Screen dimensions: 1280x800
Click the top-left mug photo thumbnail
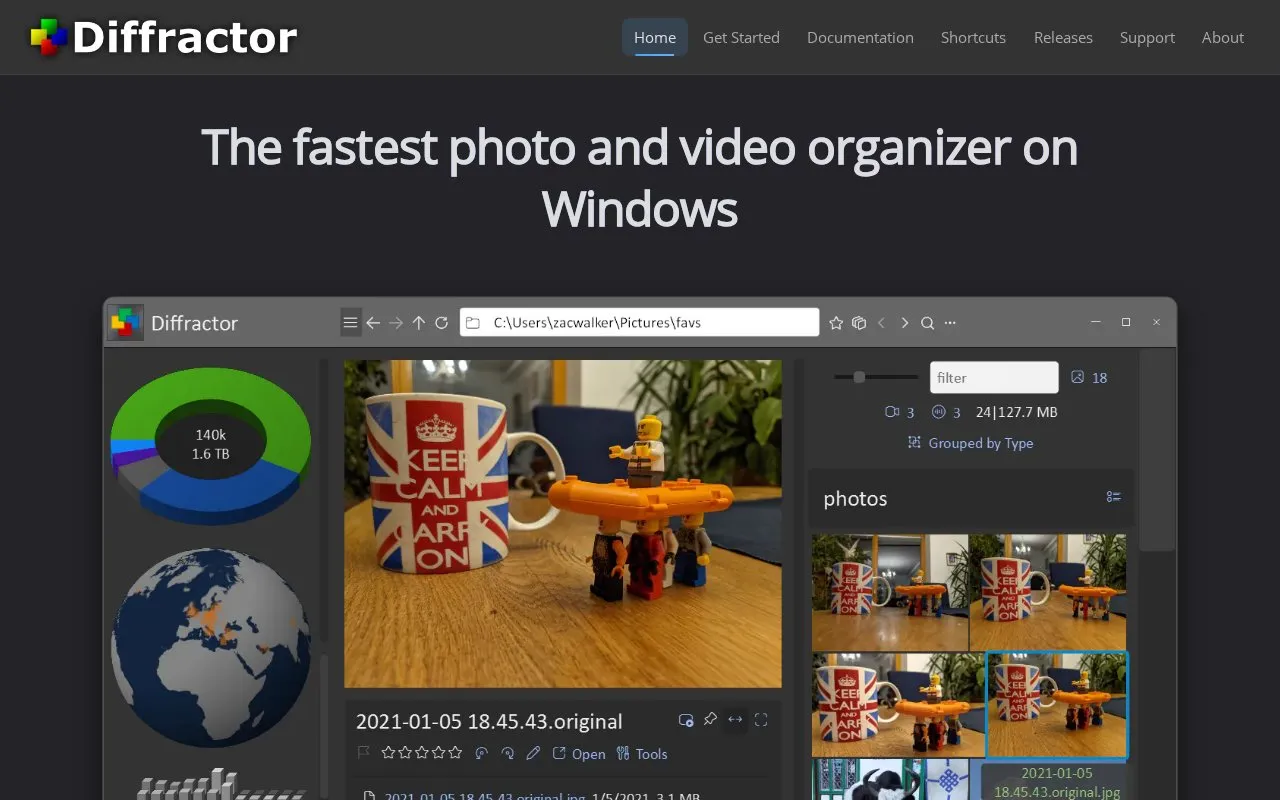point(890,592)
